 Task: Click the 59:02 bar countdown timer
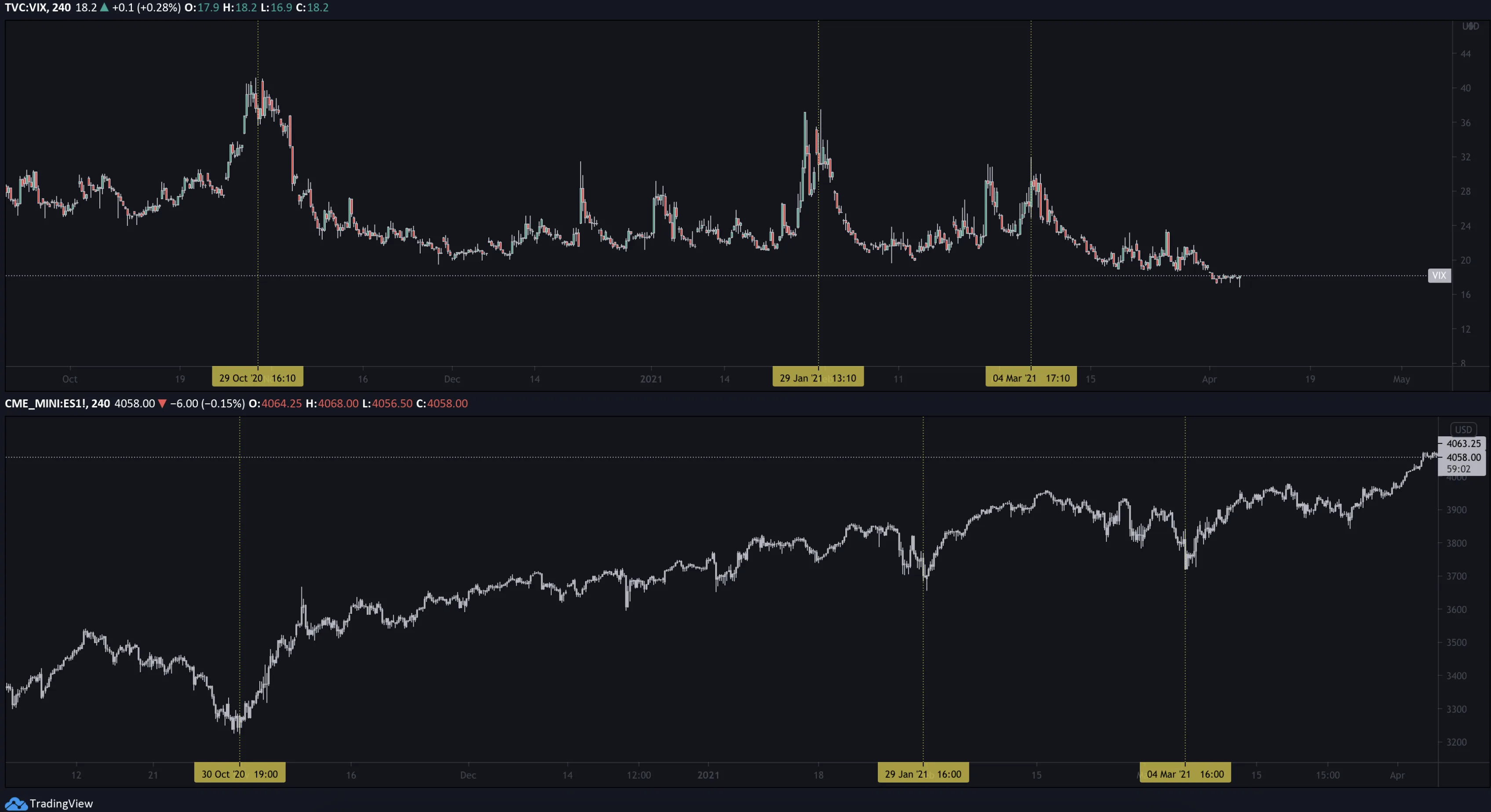1458,469
